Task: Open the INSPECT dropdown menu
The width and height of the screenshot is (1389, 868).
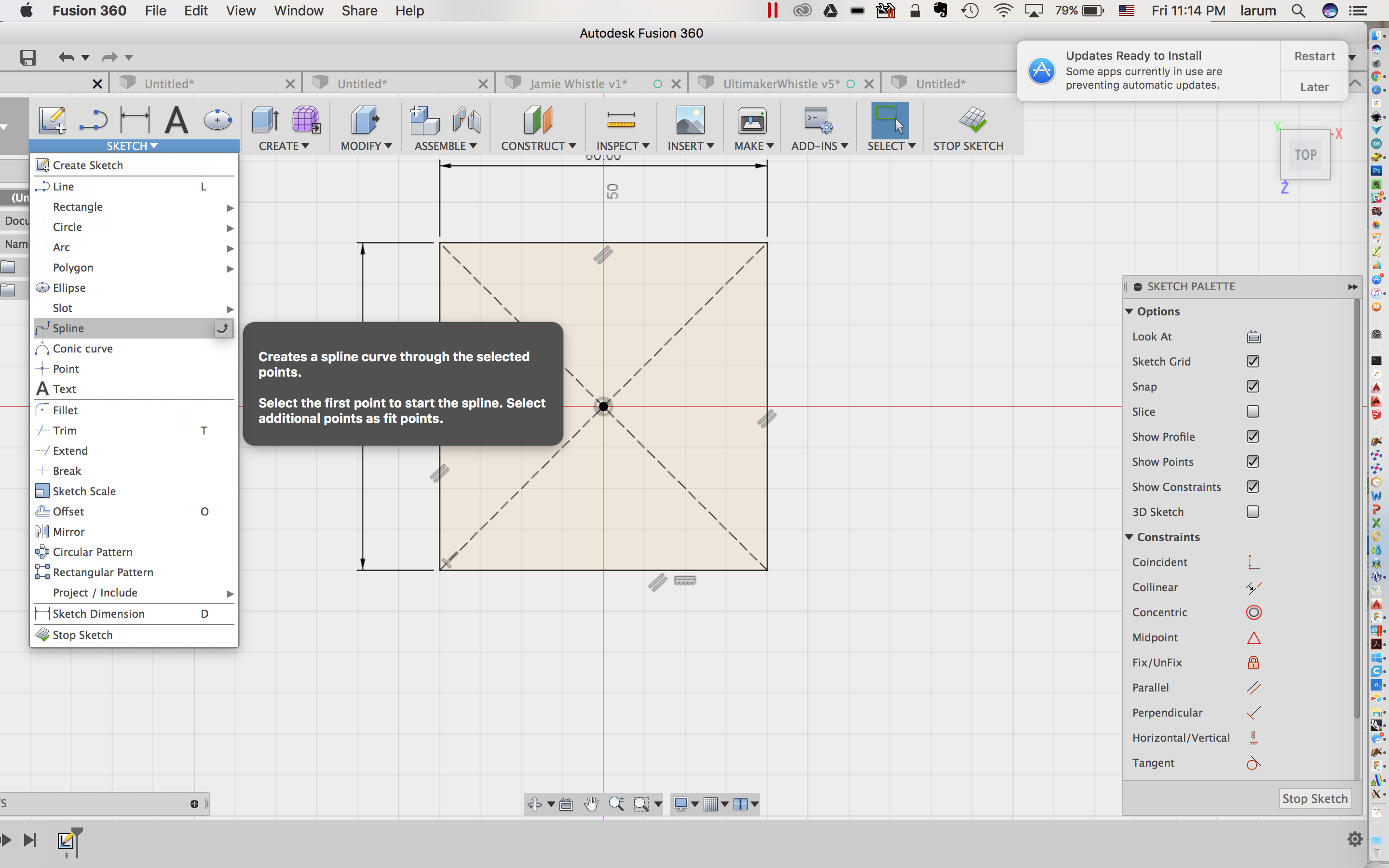Action: [x=623, y=147]
